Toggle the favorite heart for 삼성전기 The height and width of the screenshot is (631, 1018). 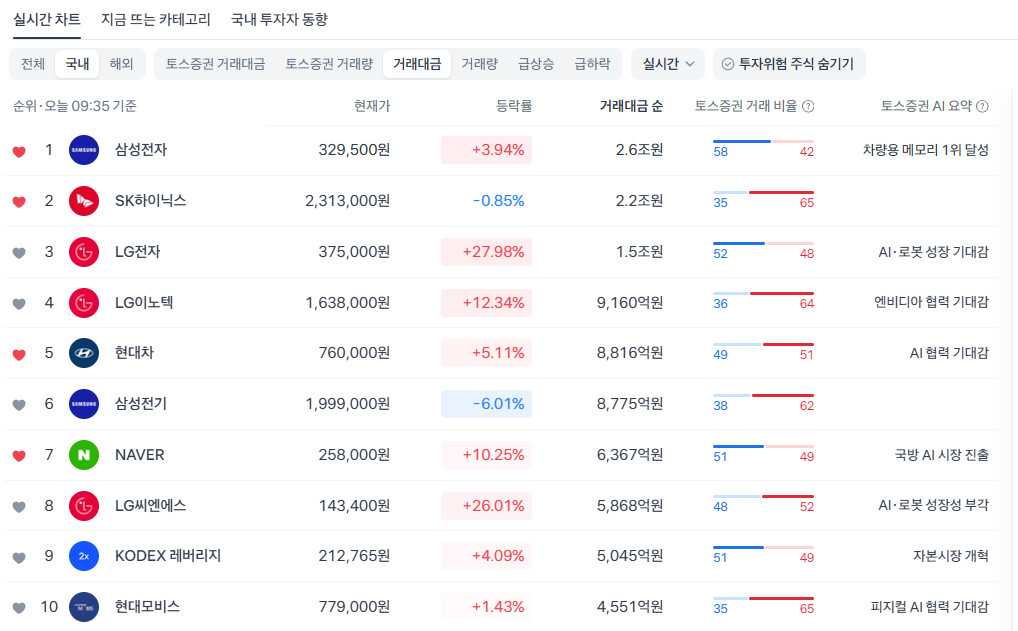coord(19,405)
